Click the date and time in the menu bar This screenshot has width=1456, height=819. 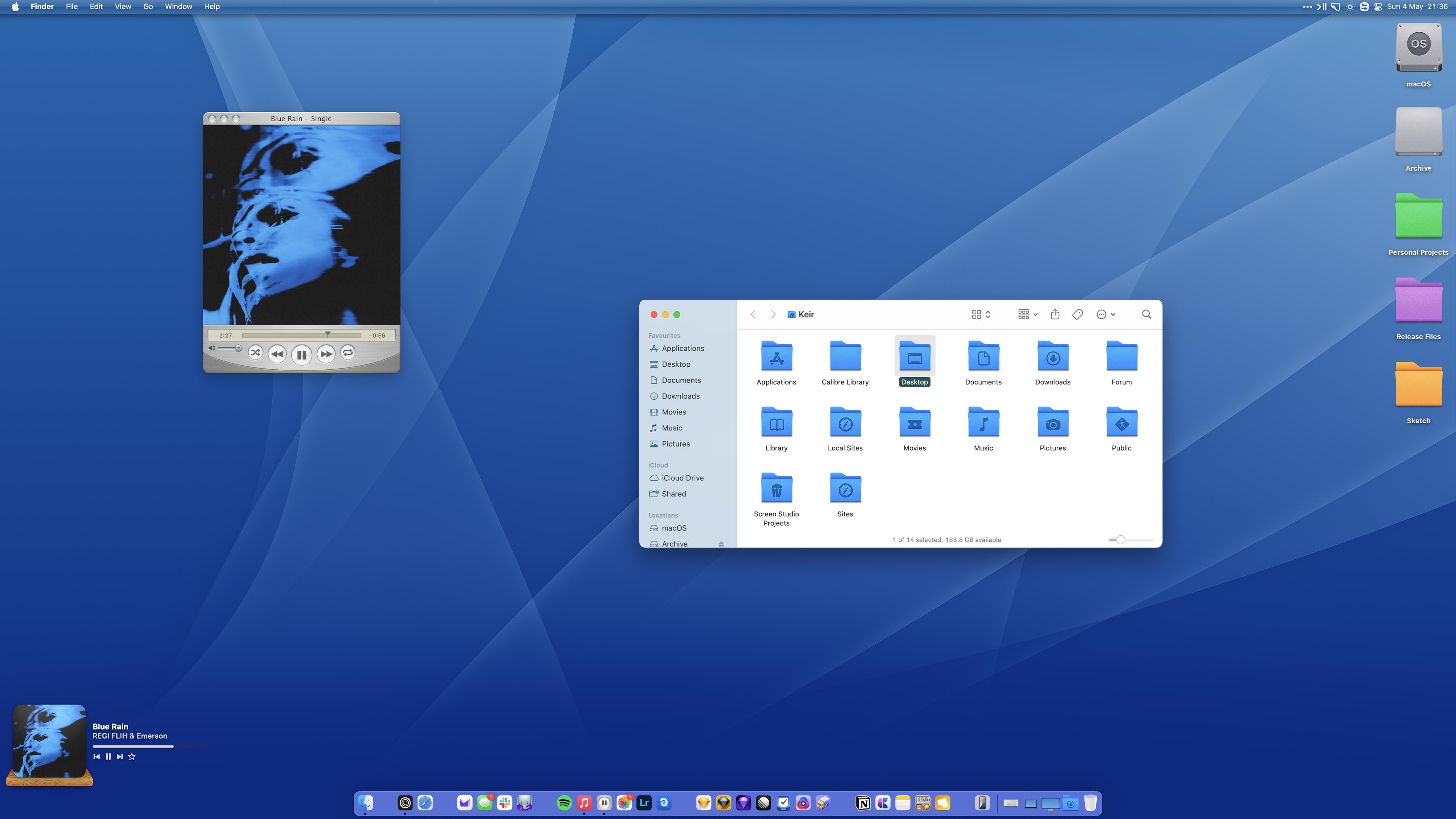[1417, 7]
